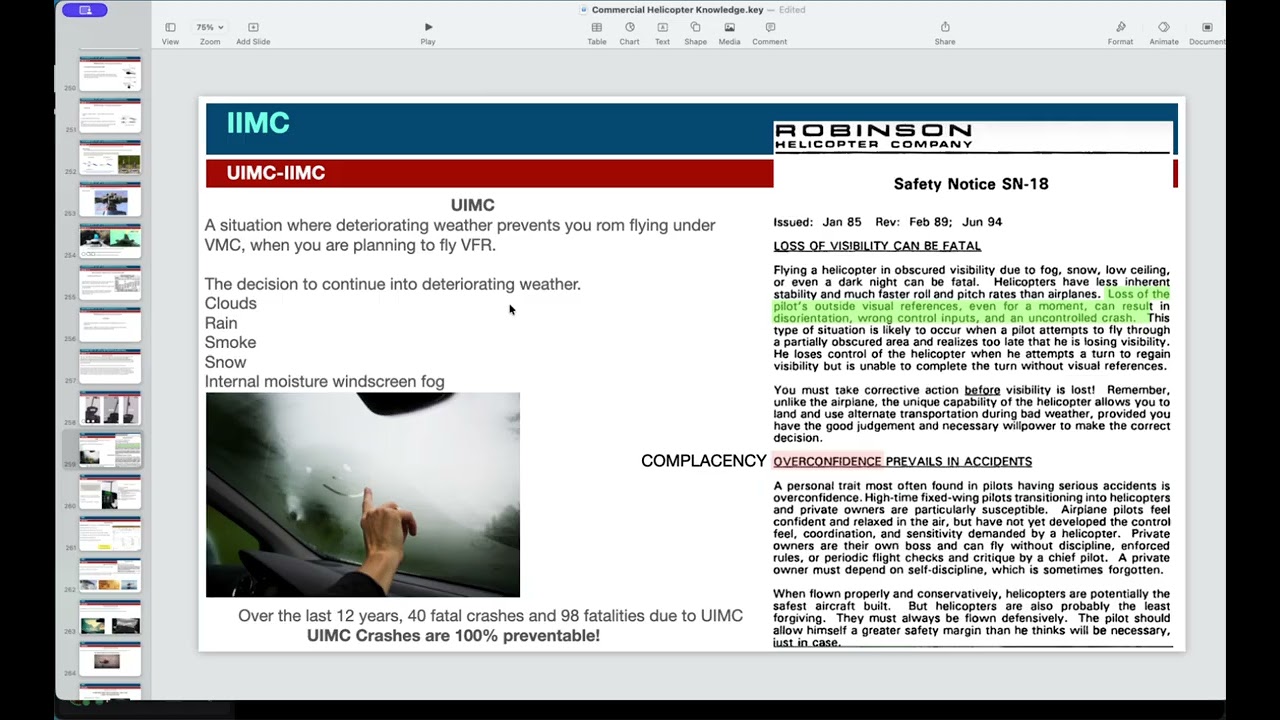The width and height of the screenshot is (1280, 720).
Task: Click the purple screen-sharing indicator button
Action: click(x=85, y=10)
